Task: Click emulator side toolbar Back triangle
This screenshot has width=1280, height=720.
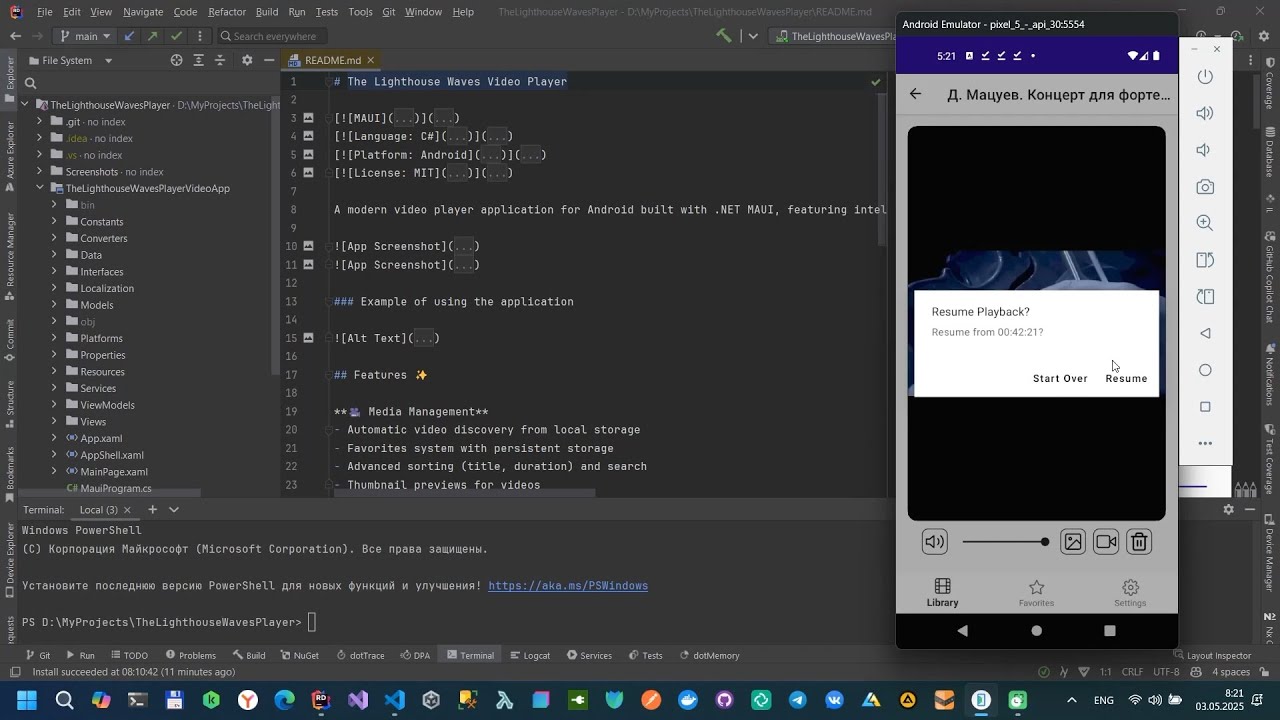Action: [1205, 333]
